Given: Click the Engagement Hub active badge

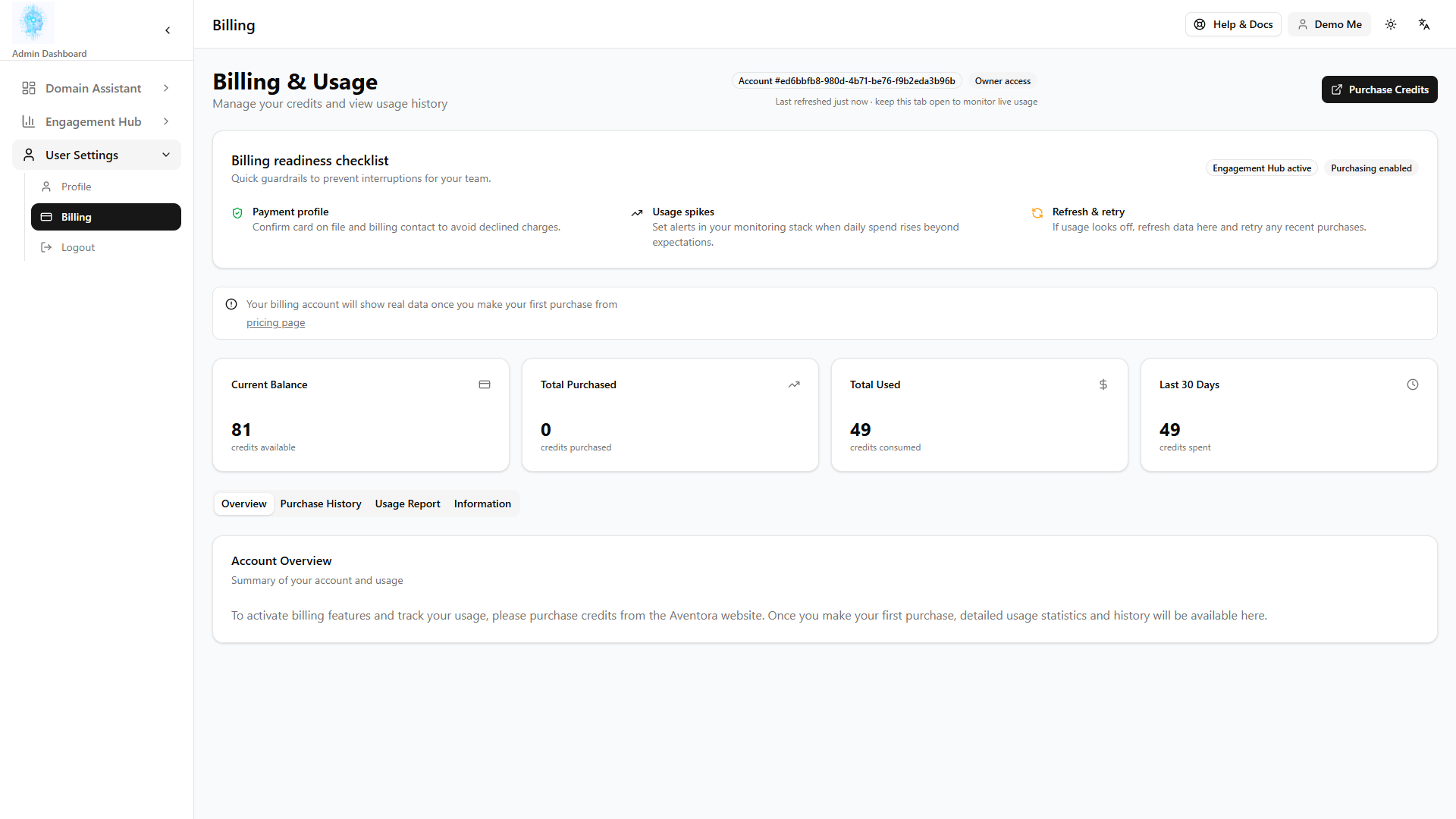Looking at the screenshot, I should coord(1262,168).
